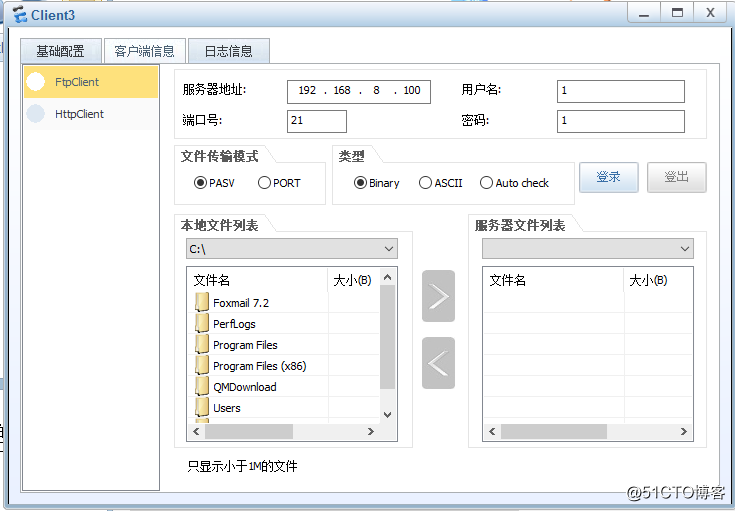Click the 登出 logout button
The height and width of the screenshot is (511, 735).
tap(676, 177)
